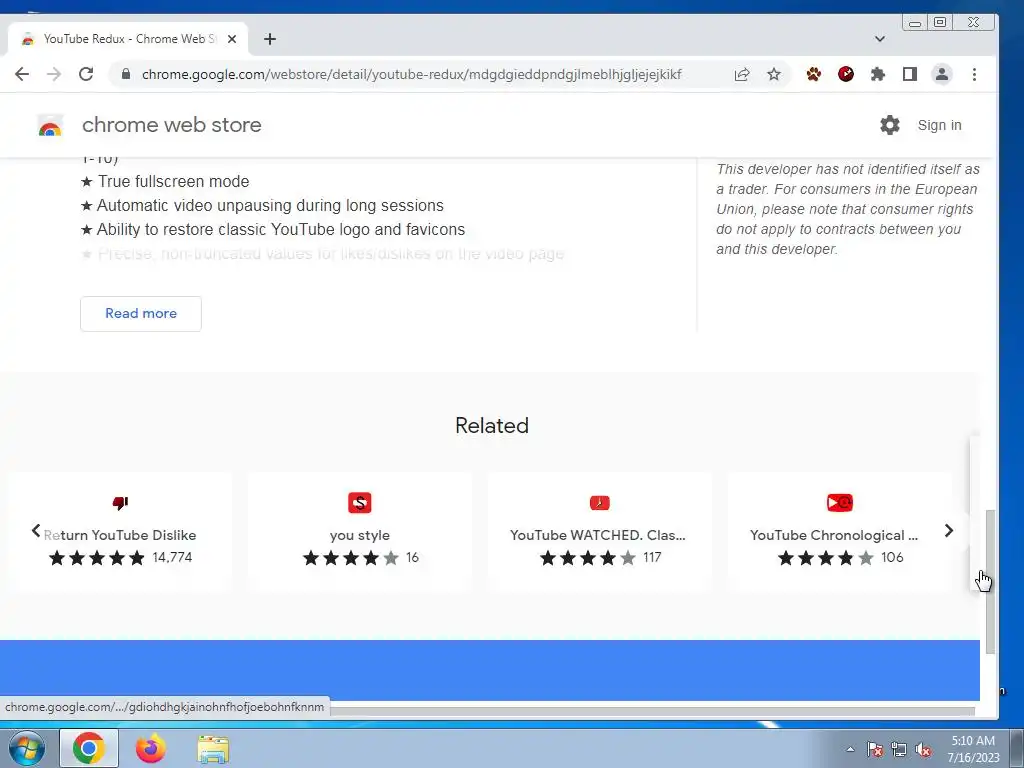Open the you style extension card
This screenshot has height=768, width=1024.
[x=360, y=532]
